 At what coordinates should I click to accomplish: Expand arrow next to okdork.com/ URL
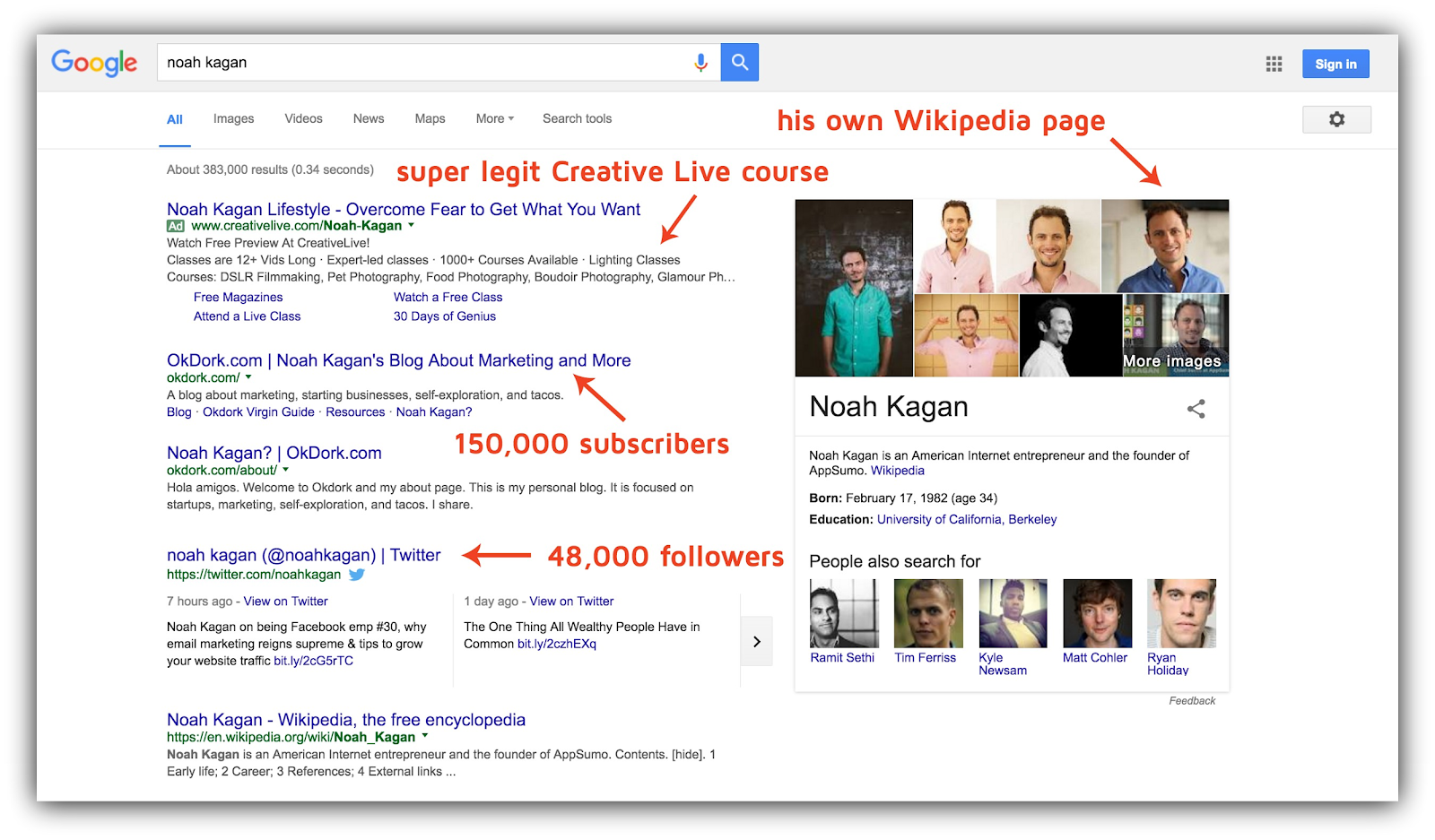pyautogui.click(x=248, y=377)
